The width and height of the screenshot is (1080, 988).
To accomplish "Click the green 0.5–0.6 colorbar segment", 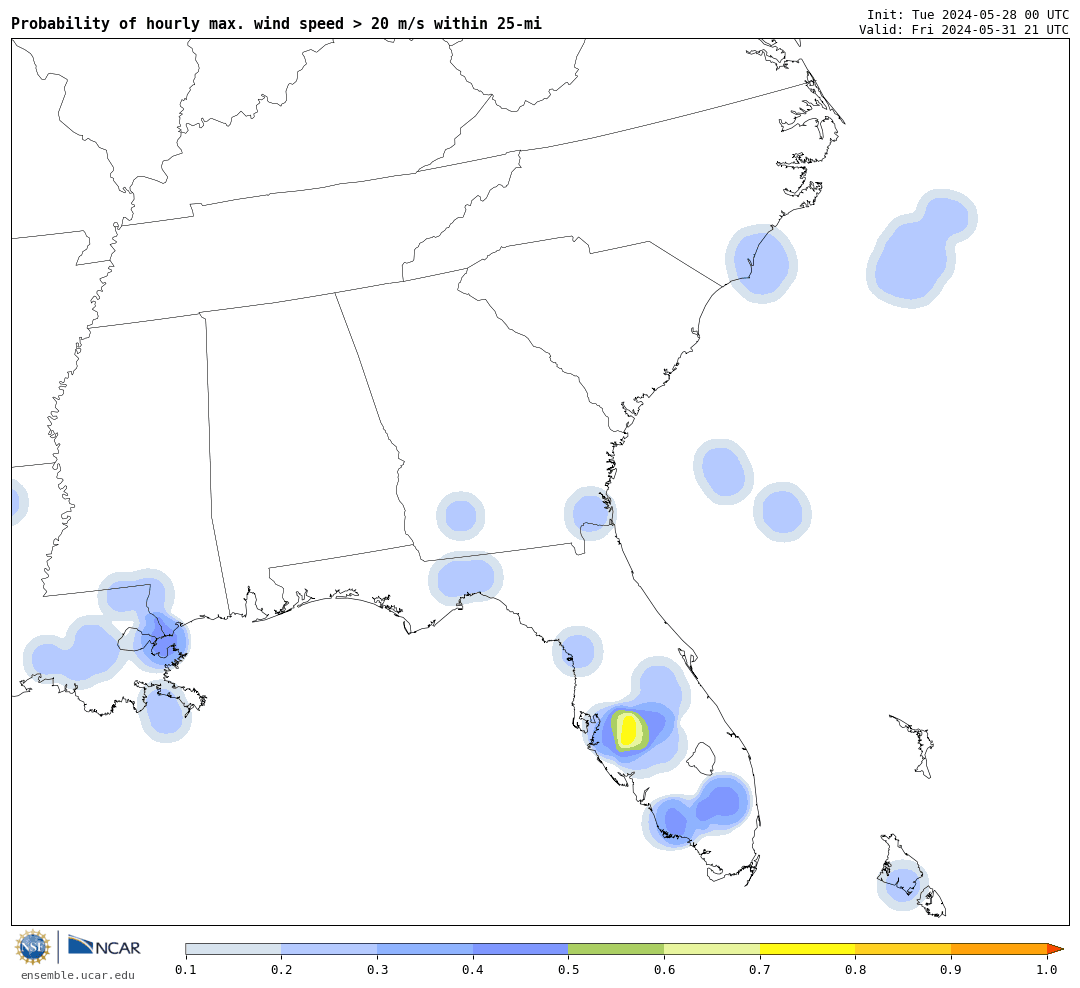I will [x=616, y=949].
